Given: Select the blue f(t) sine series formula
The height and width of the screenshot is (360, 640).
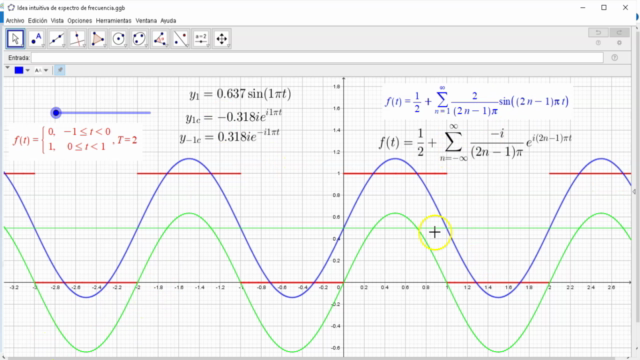Looking at the screenshot, I should [x=477, y=100].
